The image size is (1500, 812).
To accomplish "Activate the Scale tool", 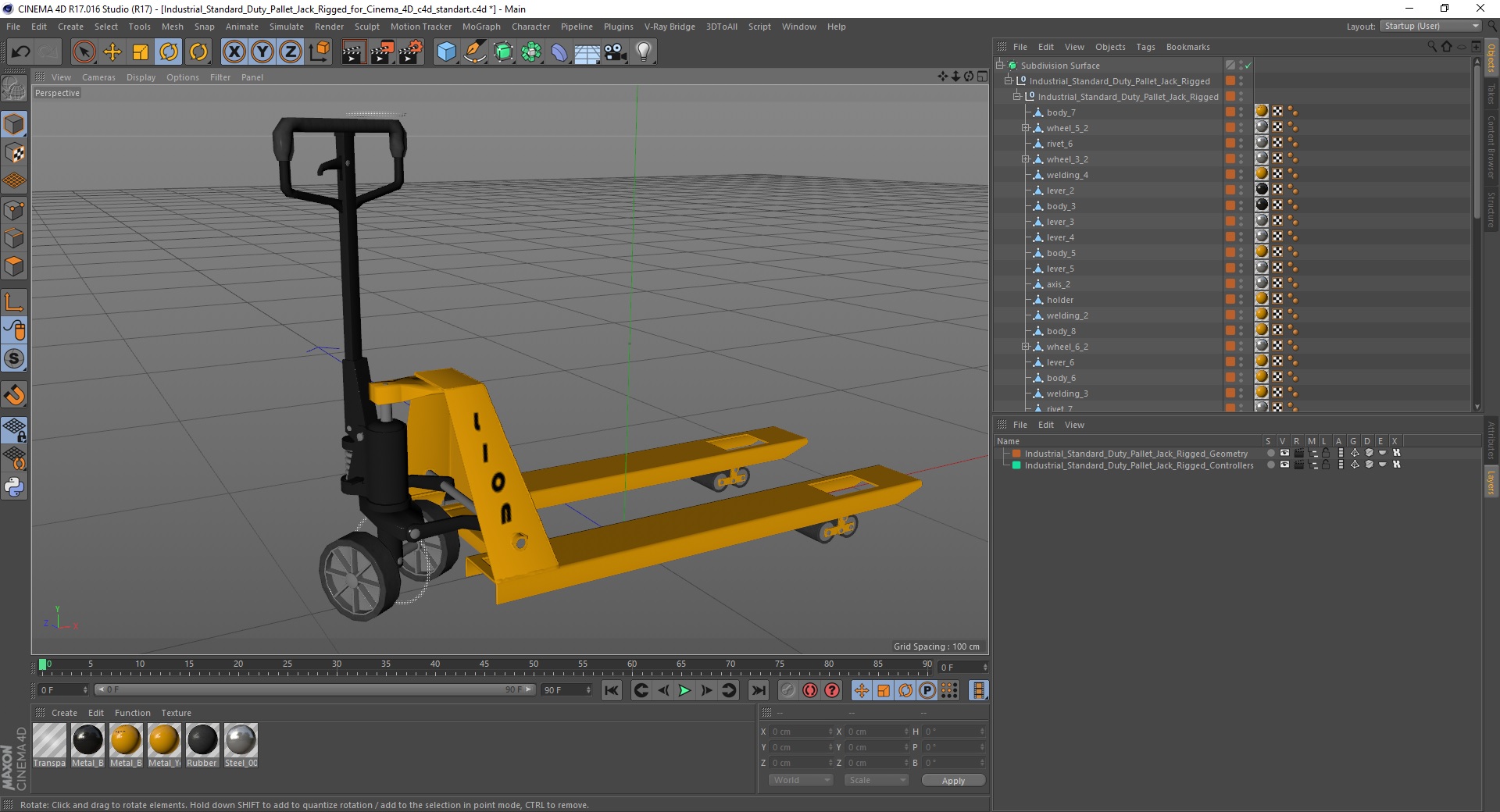I will [x=141, y=52].
